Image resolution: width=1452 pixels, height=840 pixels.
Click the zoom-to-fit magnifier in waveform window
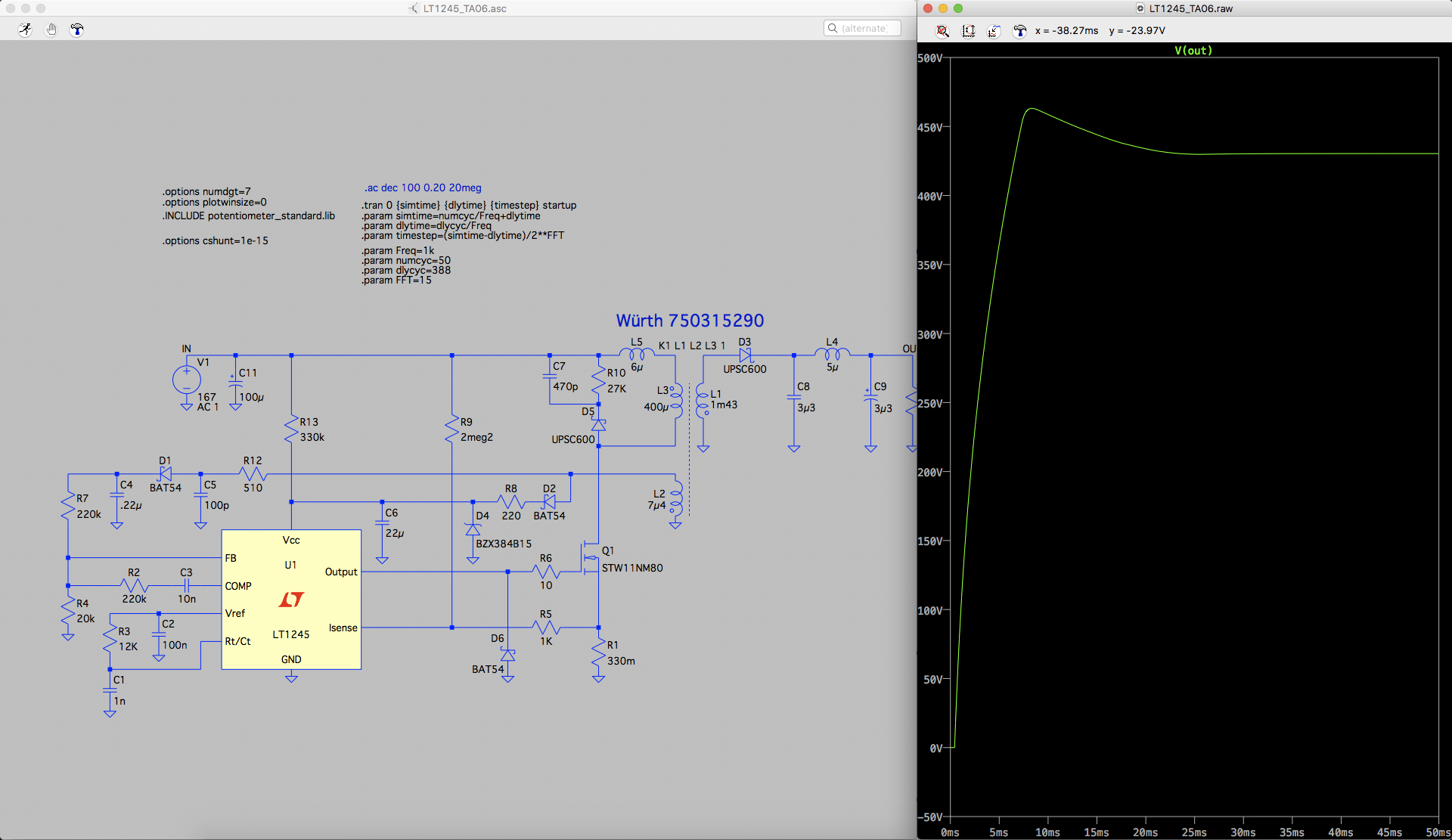point(942,31)
